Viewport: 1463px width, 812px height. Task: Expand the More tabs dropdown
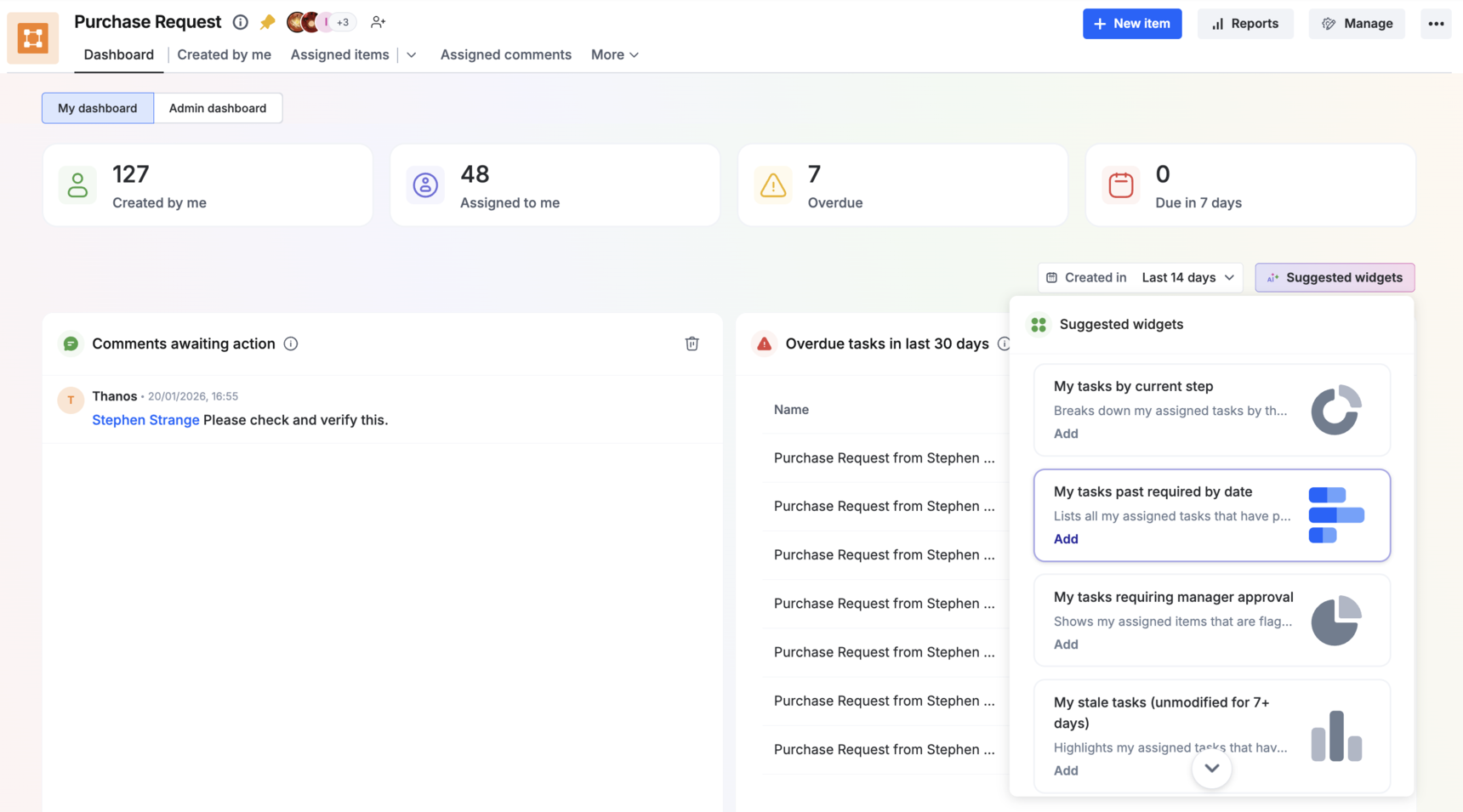614,54
